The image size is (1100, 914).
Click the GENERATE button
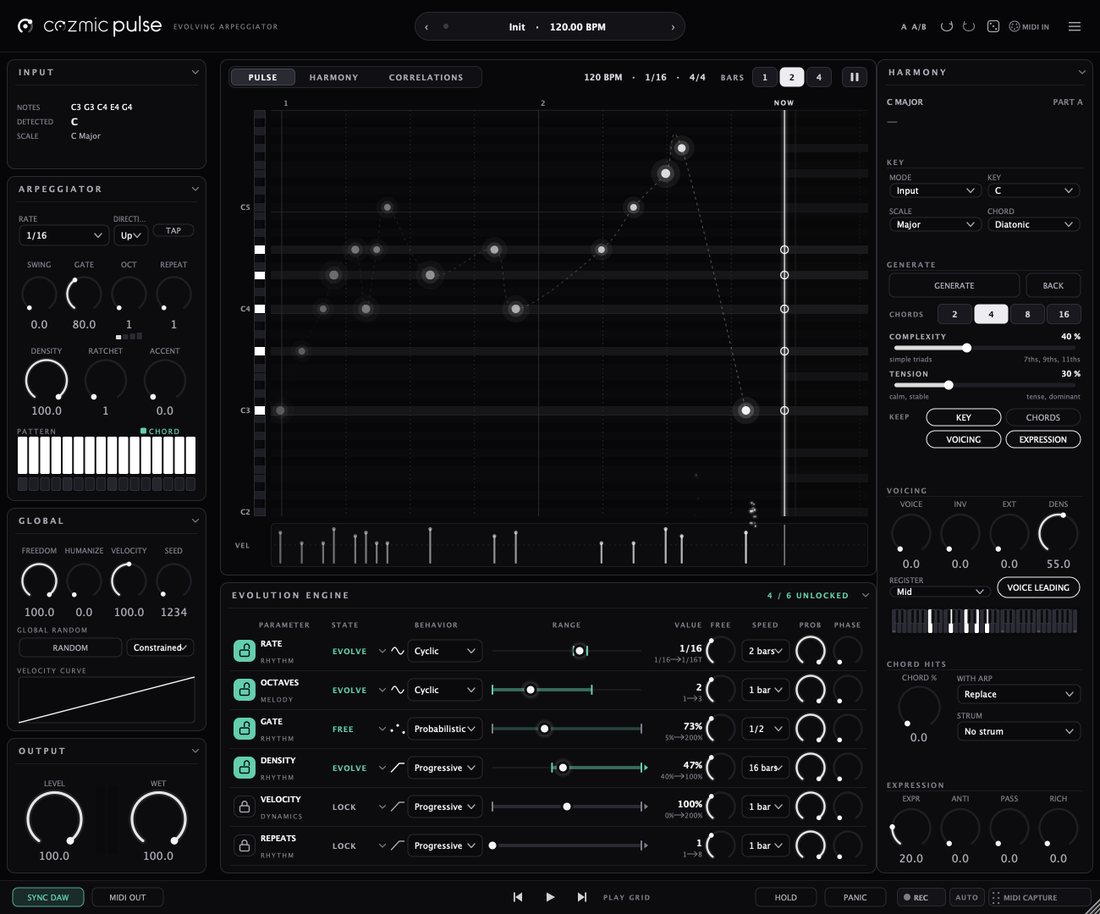953,285
